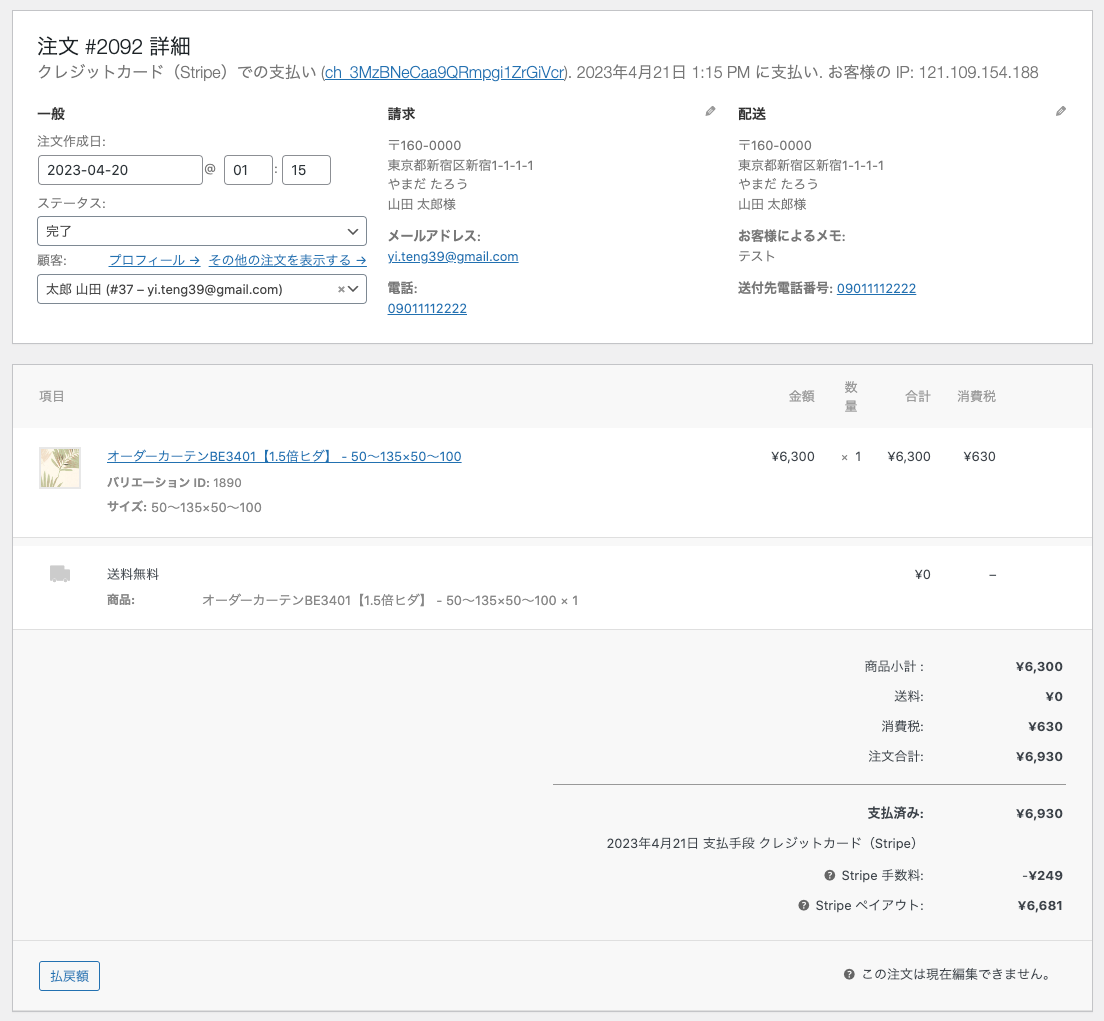Clear the selected customer with x icon

click(x=340, y=290)
